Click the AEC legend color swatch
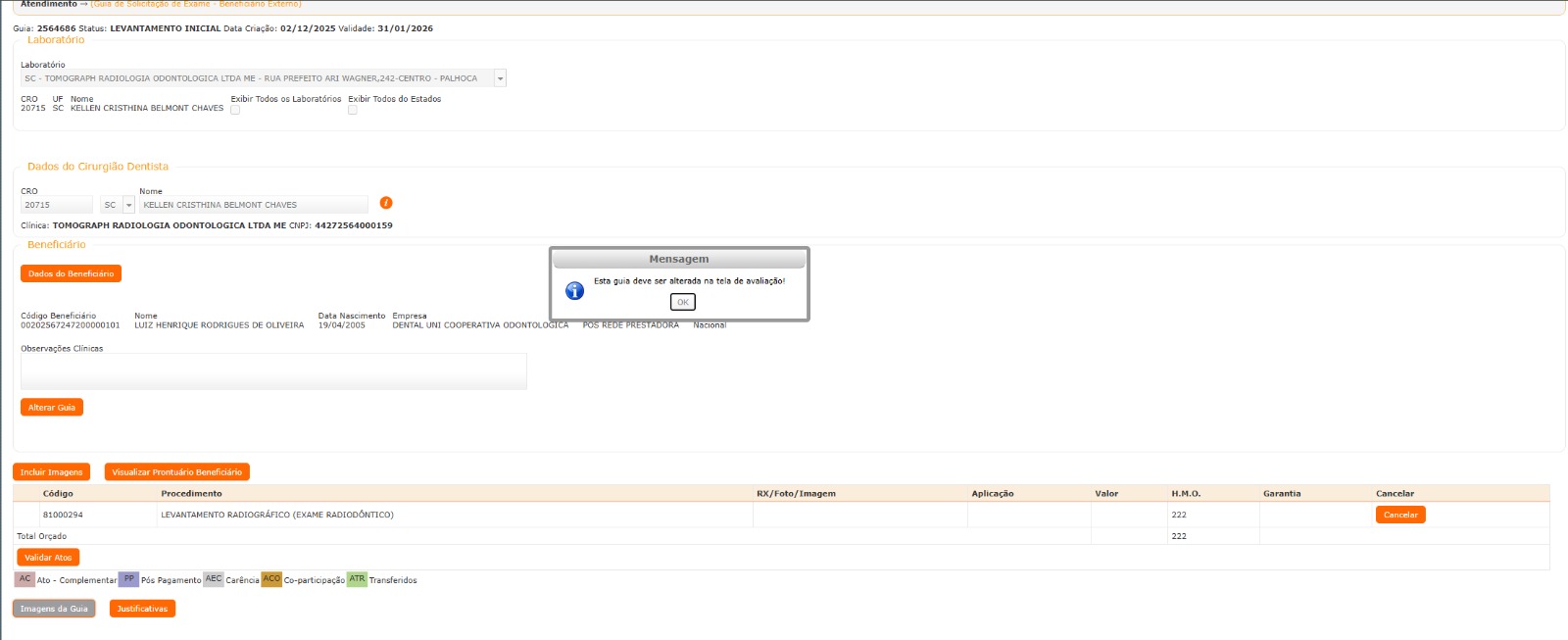This screenshot has height=640, width=1568. [x=214, y=579]
